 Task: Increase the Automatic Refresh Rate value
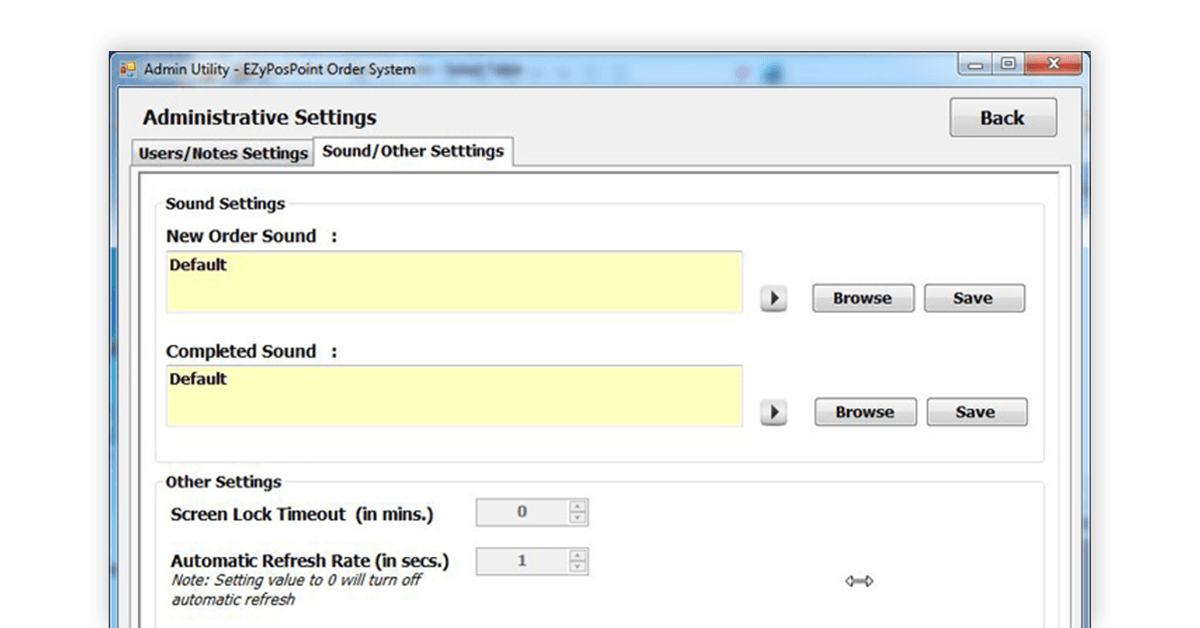click(578, 555)
